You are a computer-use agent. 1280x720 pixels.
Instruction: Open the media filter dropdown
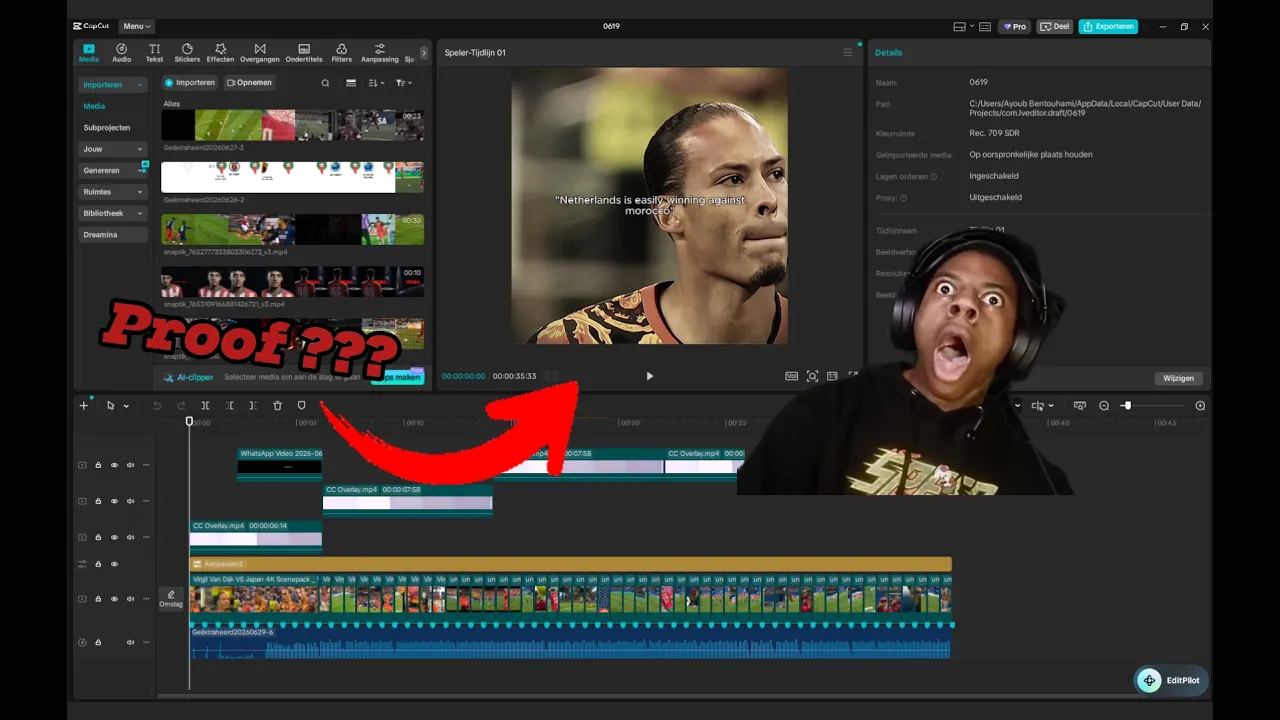[403, 83]
